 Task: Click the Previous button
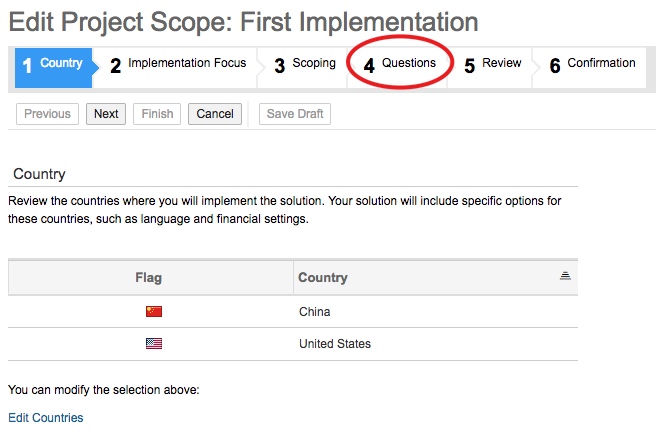[47, 114]
